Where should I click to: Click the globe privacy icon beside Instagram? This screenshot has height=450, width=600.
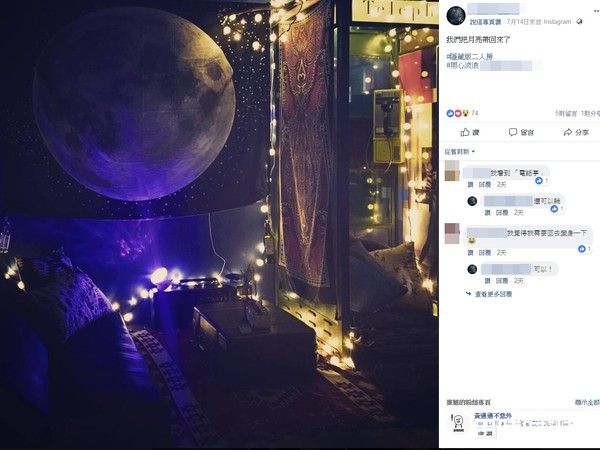[579, 22]
